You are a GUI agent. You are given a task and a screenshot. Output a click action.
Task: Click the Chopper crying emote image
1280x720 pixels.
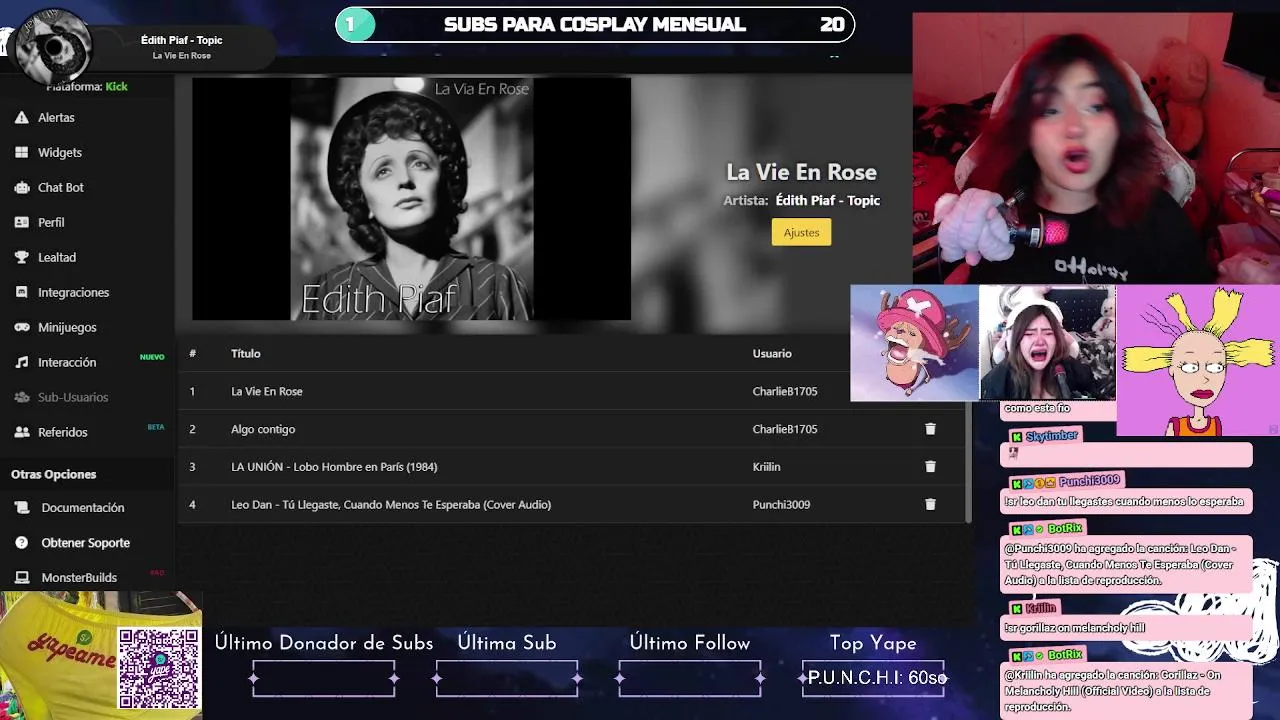(x=914, y=343)
